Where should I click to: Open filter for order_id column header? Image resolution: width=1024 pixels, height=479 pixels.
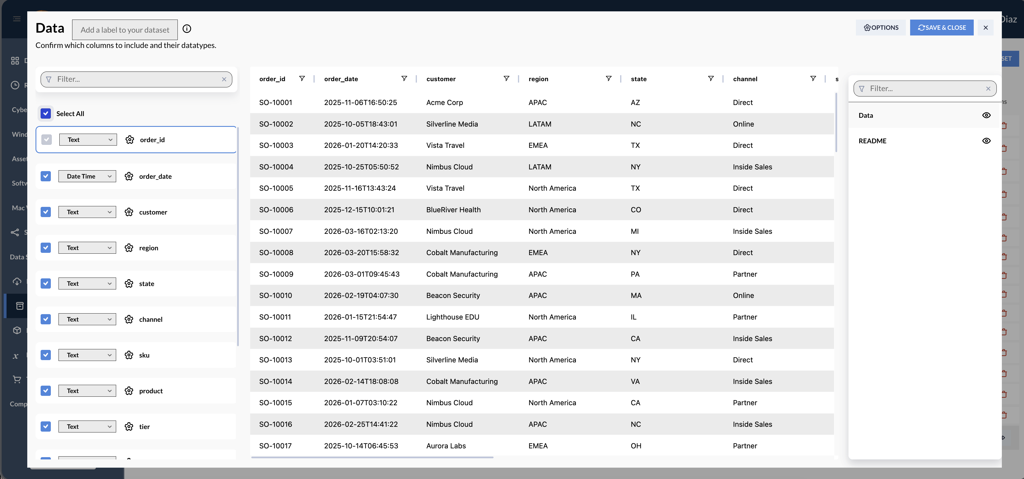click(x=302, y=78)
